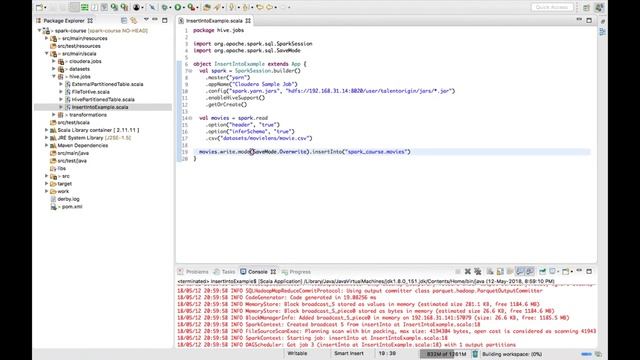The width and height of the screenshot is (640, 360).
Task: Open Package Explorer view menu triangle
Action: pos(146,20)
